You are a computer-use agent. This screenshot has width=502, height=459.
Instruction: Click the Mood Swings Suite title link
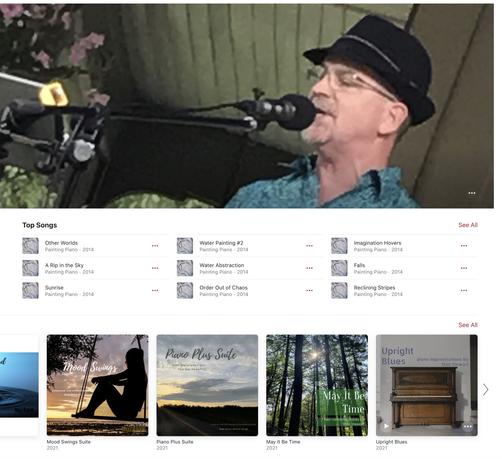click(69, 442)
